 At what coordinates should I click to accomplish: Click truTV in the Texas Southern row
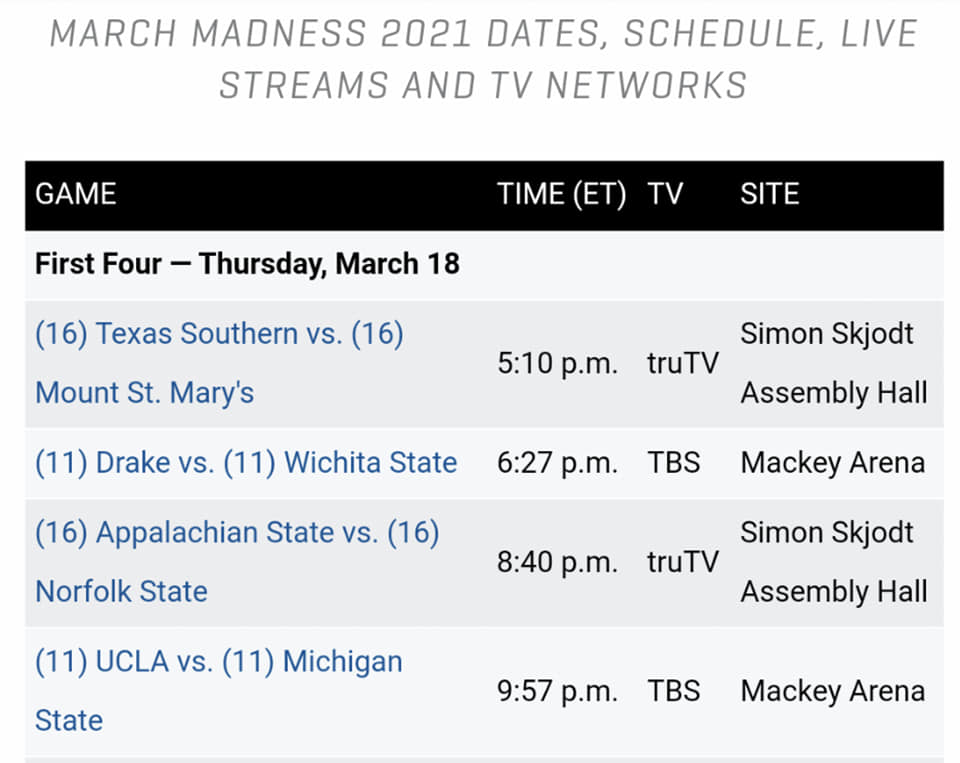(683, 364)
